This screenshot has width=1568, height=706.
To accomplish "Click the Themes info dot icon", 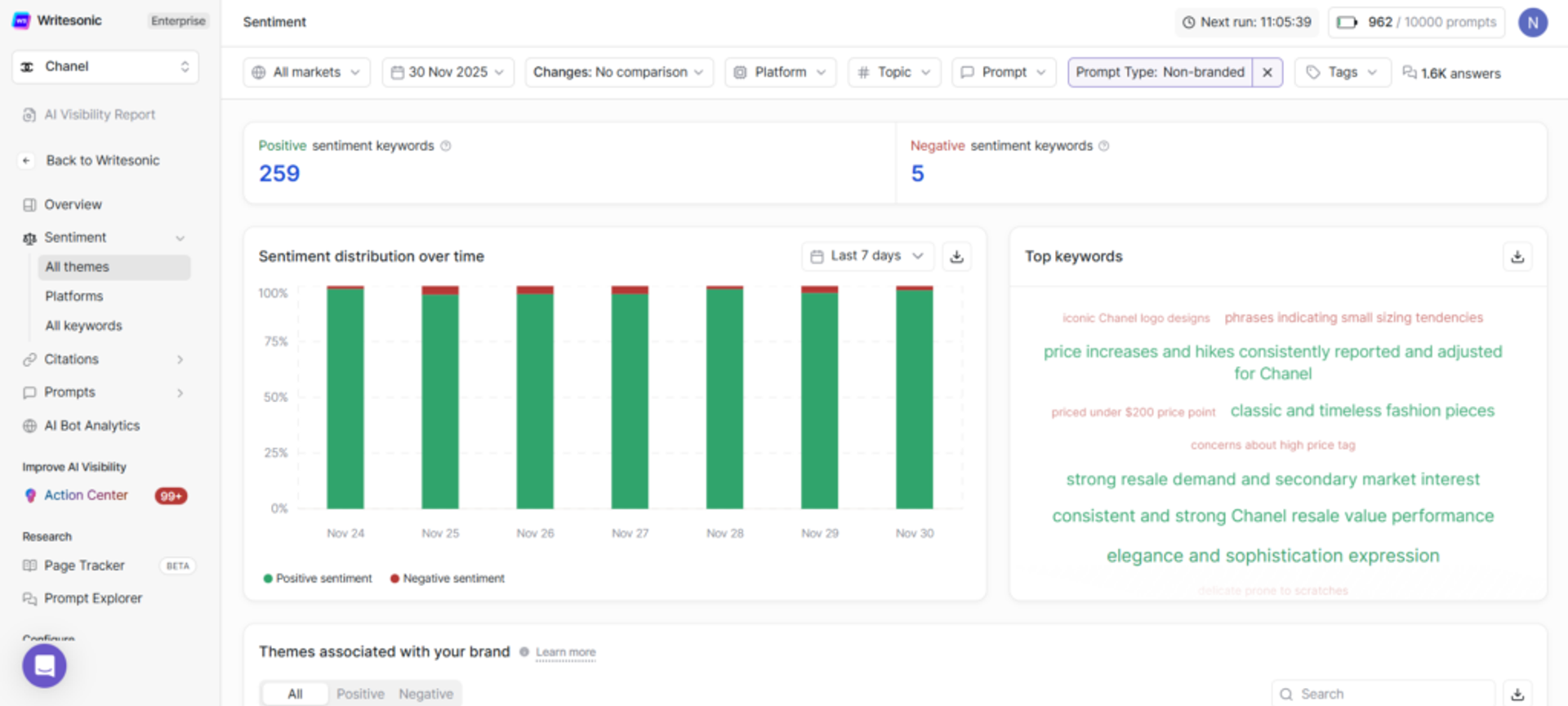I will pos(524,652).
